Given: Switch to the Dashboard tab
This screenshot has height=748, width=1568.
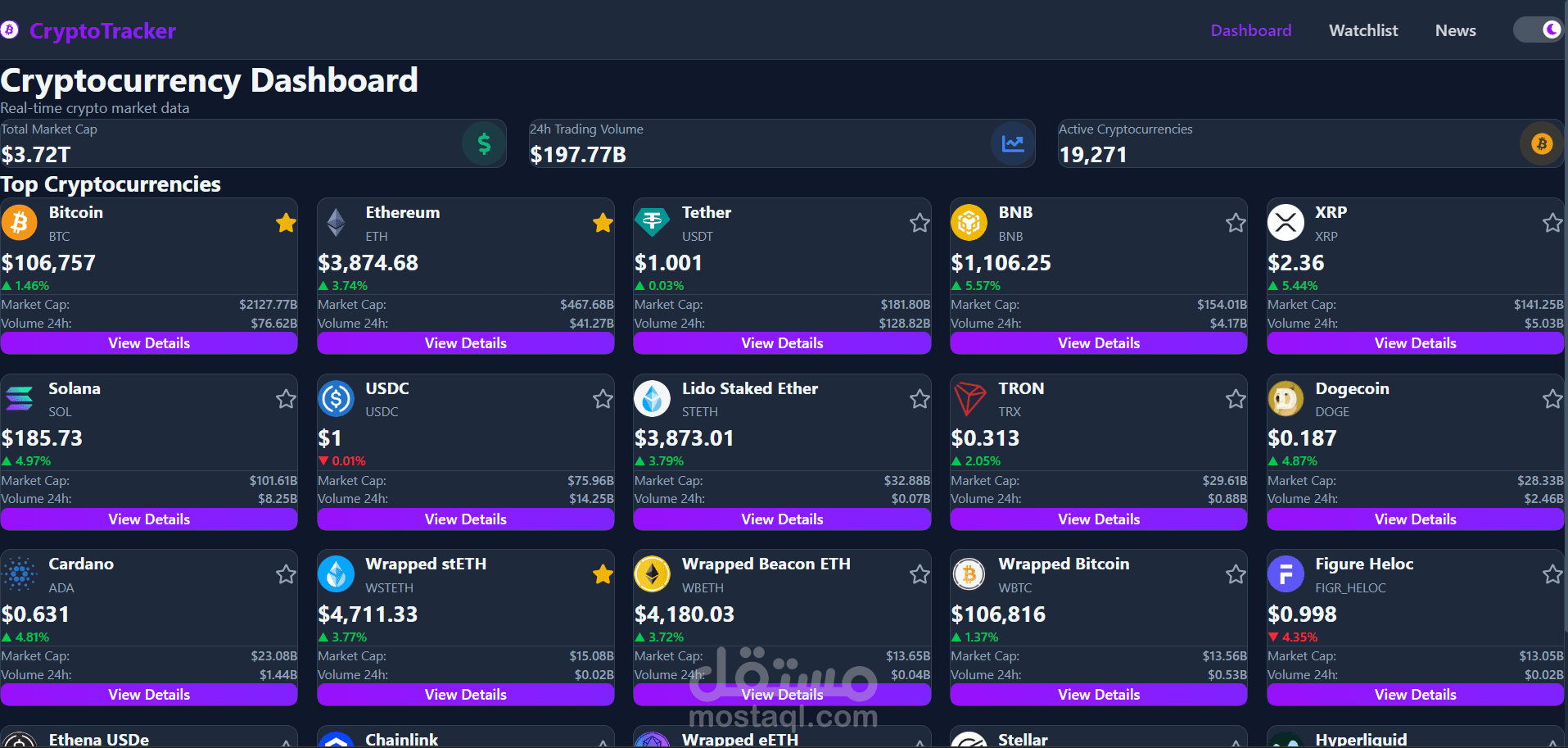Looking at the screenshot, I should (1250, 30).
